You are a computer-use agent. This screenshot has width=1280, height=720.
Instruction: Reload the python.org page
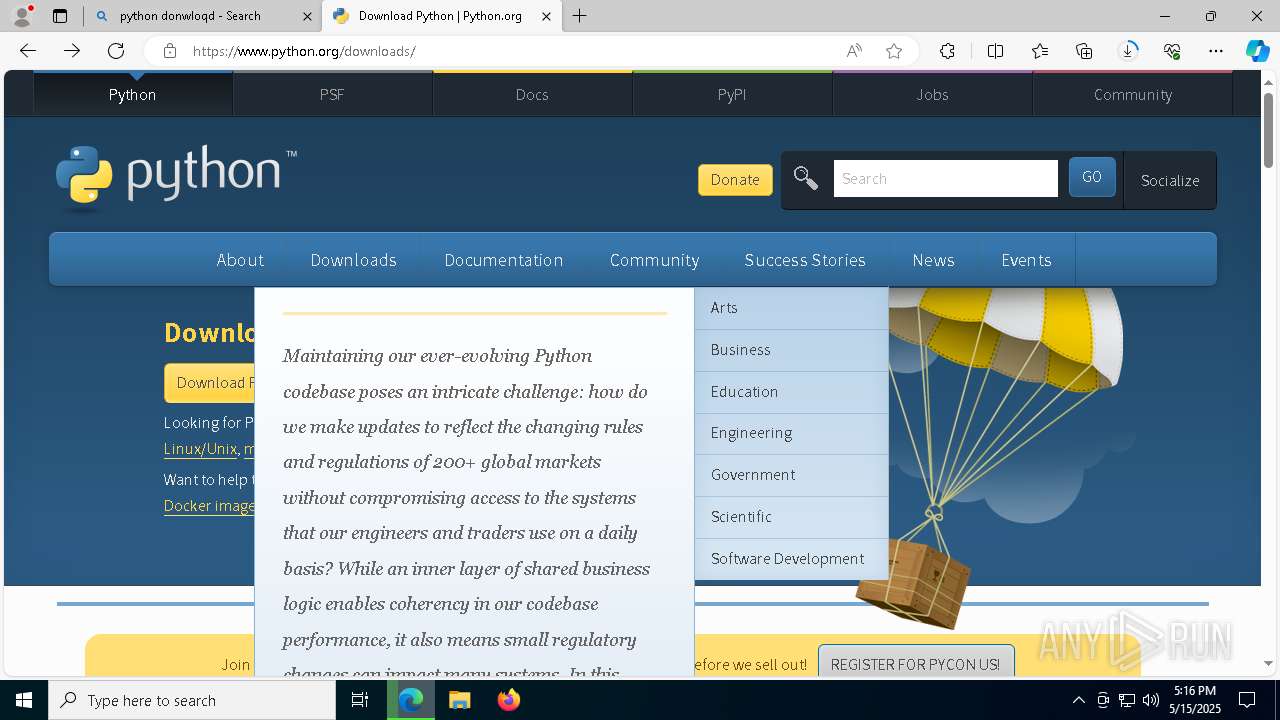[116, 51]
